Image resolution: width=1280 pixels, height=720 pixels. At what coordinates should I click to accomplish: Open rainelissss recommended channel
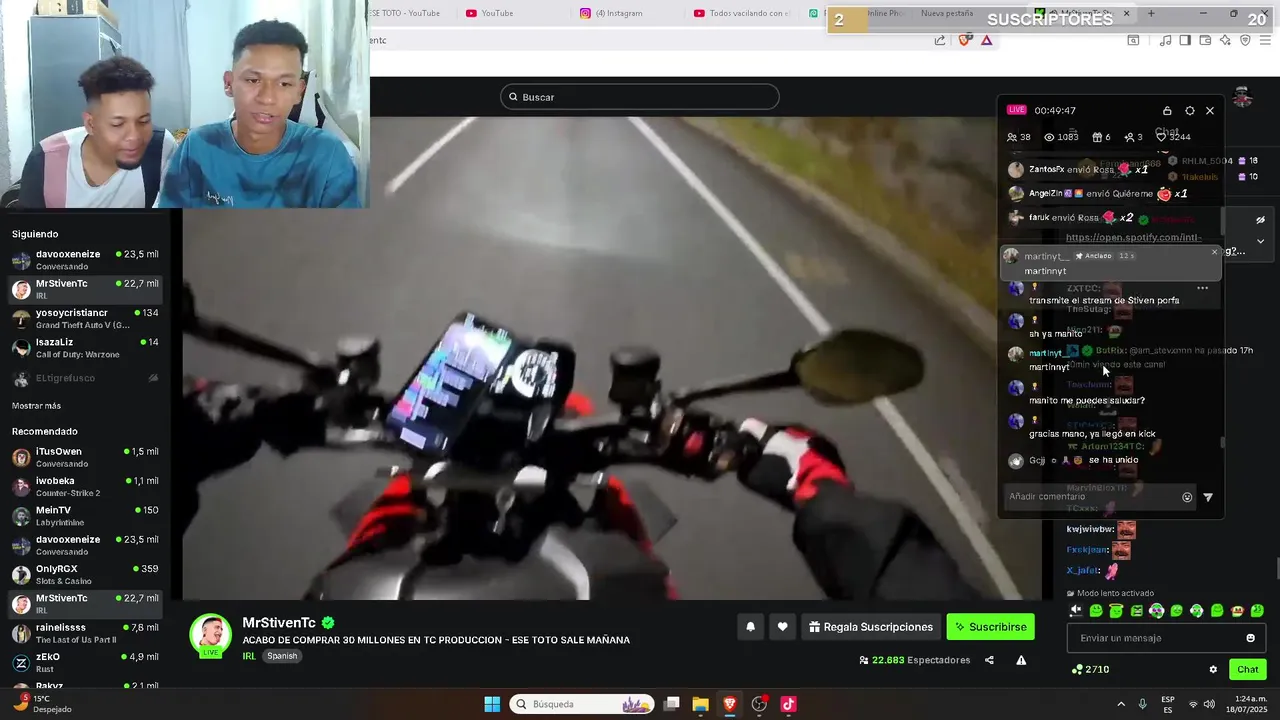pos(85,633)
